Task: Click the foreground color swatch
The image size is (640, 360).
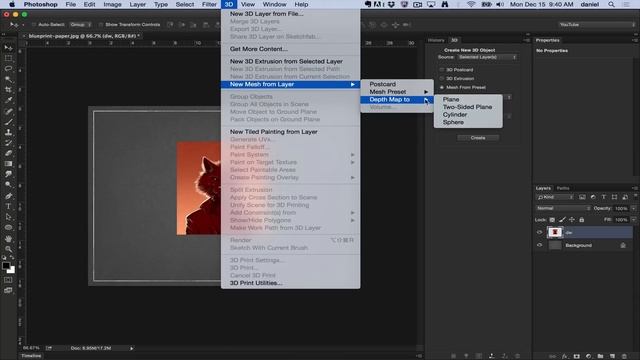Action: click(x=6, y=266)
